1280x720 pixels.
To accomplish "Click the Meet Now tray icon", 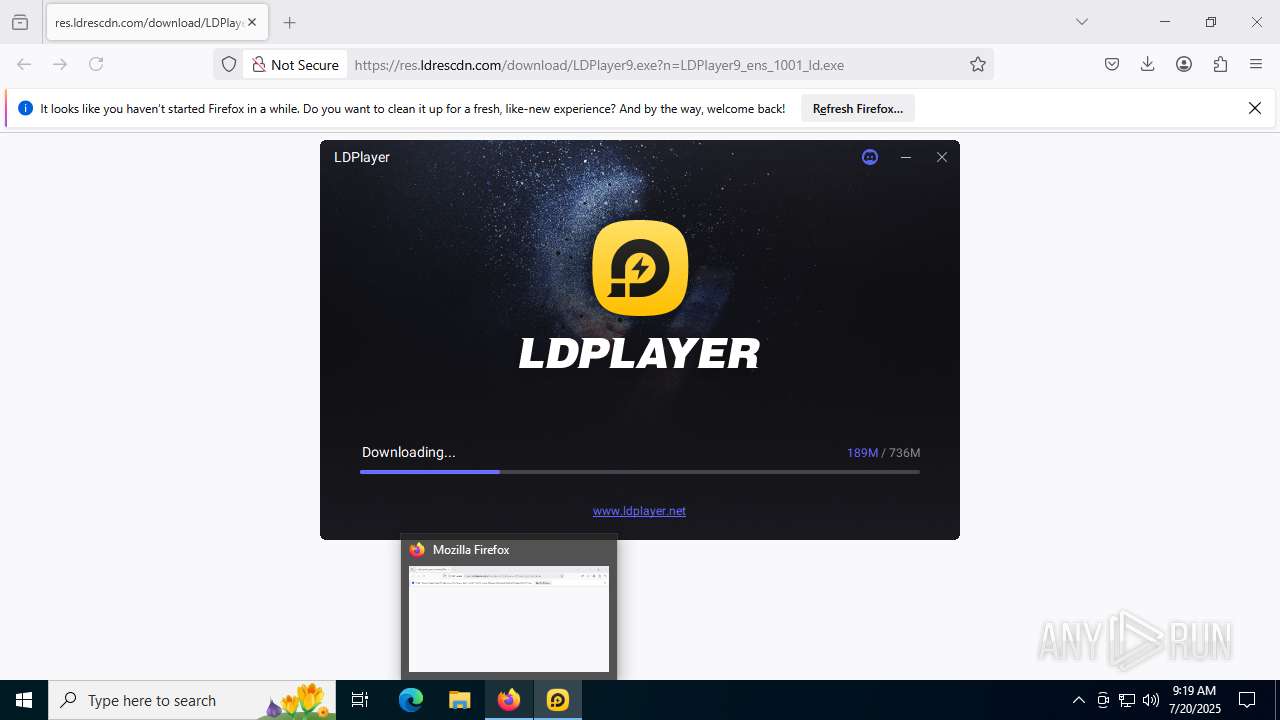I will [1103, 700].
